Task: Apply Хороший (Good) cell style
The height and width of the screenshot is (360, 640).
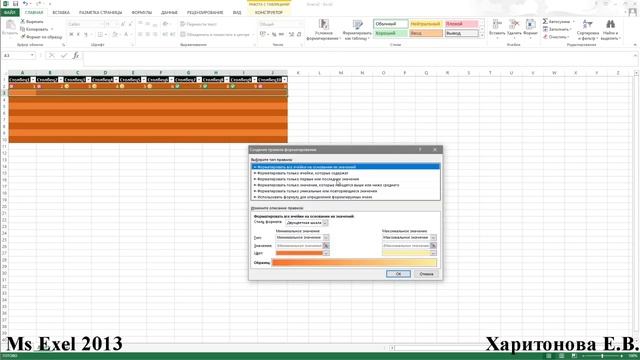Action: point(391,33)
